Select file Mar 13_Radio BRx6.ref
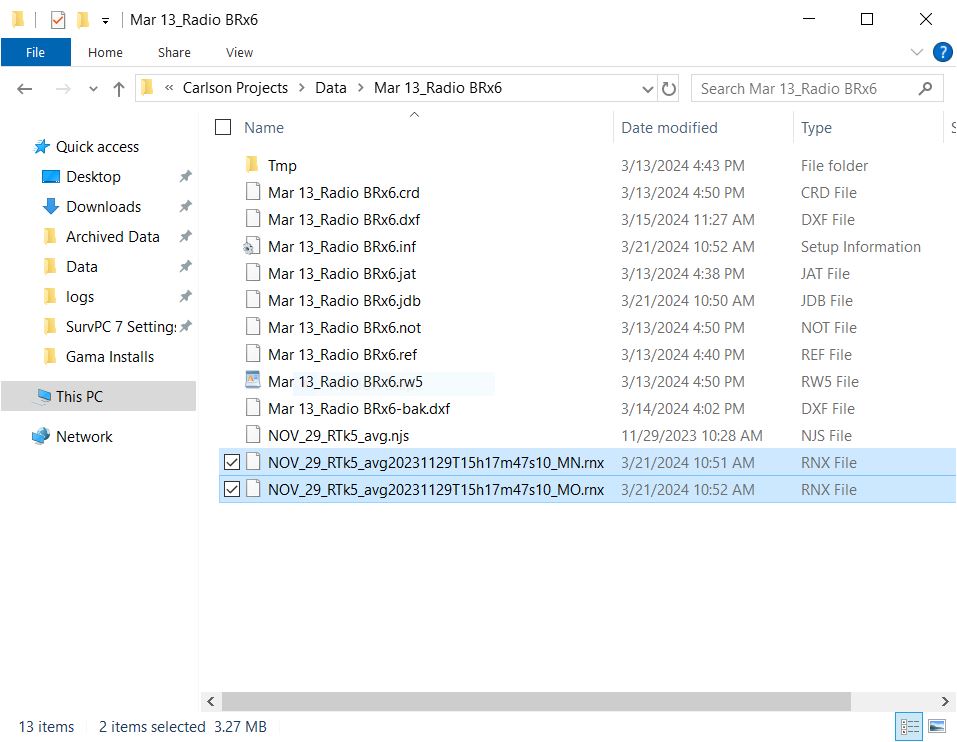957x742 pixels. pos(342,355)
